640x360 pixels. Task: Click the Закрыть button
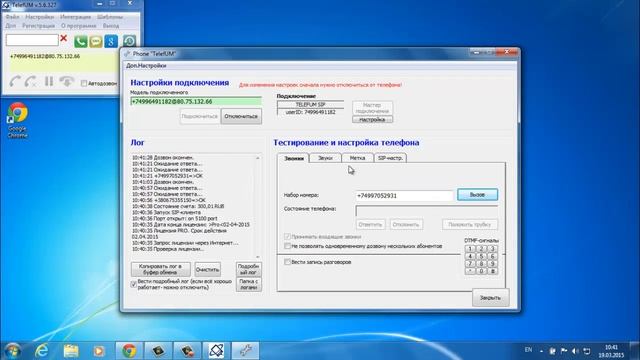click(x=490, y=298)
